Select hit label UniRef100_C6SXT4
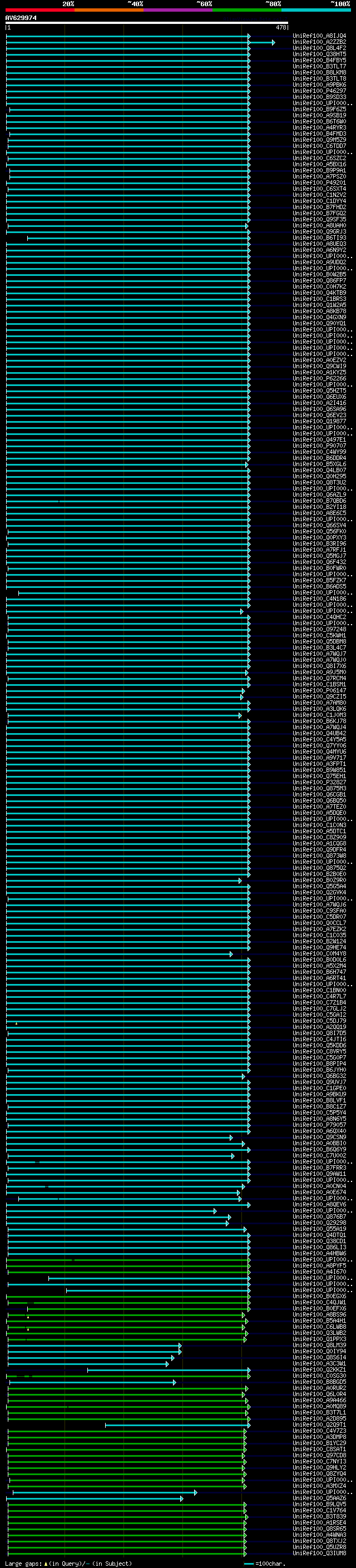The width and height of the screenshot is (356, 1568). (319, 189)
